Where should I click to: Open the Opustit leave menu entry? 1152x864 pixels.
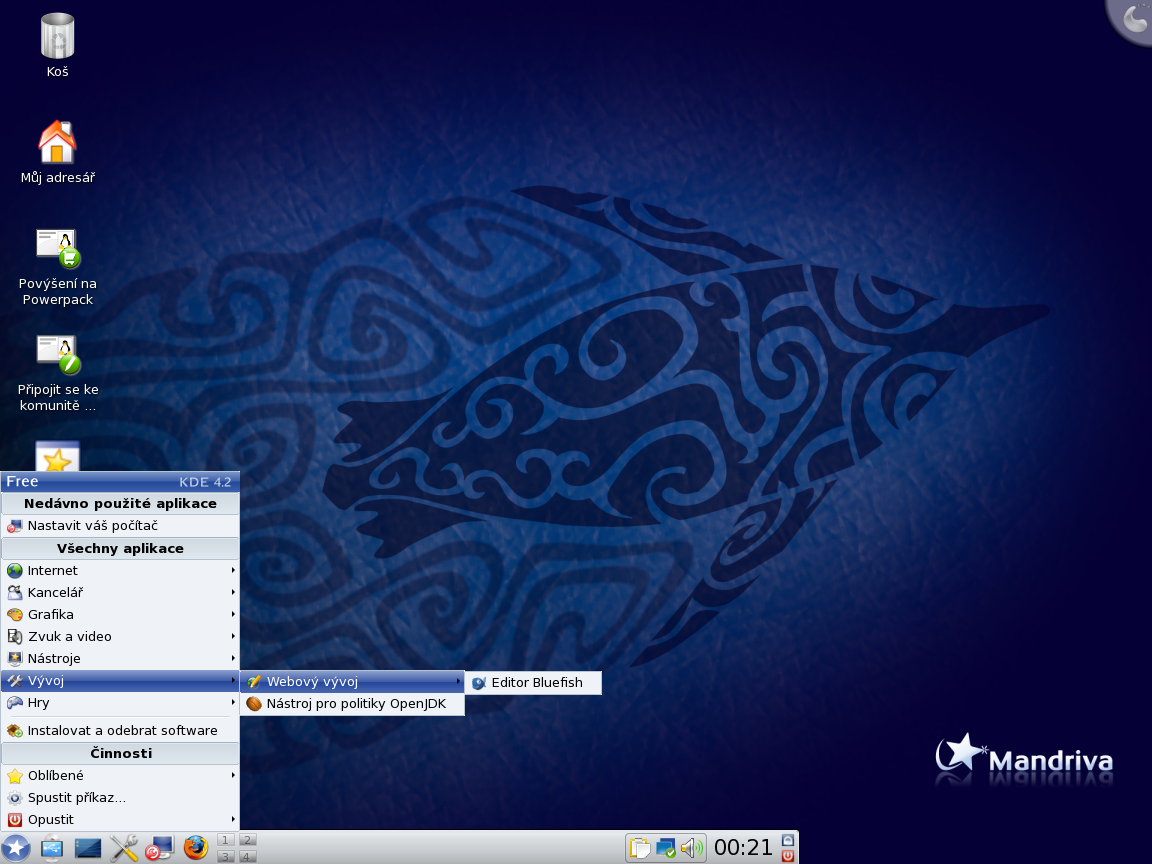pyautogui.click(x=120, y=819)
